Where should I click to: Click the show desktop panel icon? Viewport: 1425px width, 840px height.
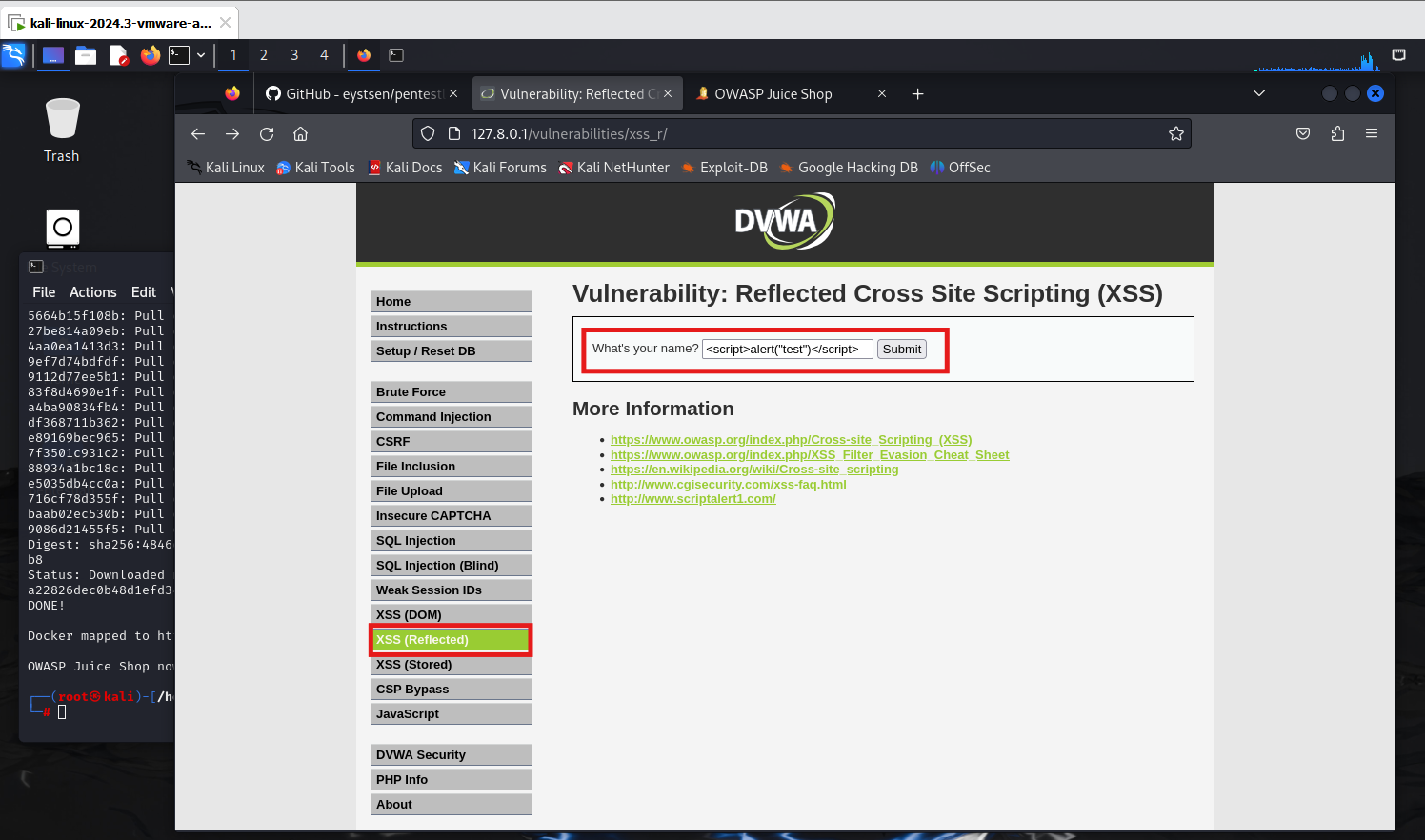53,55
